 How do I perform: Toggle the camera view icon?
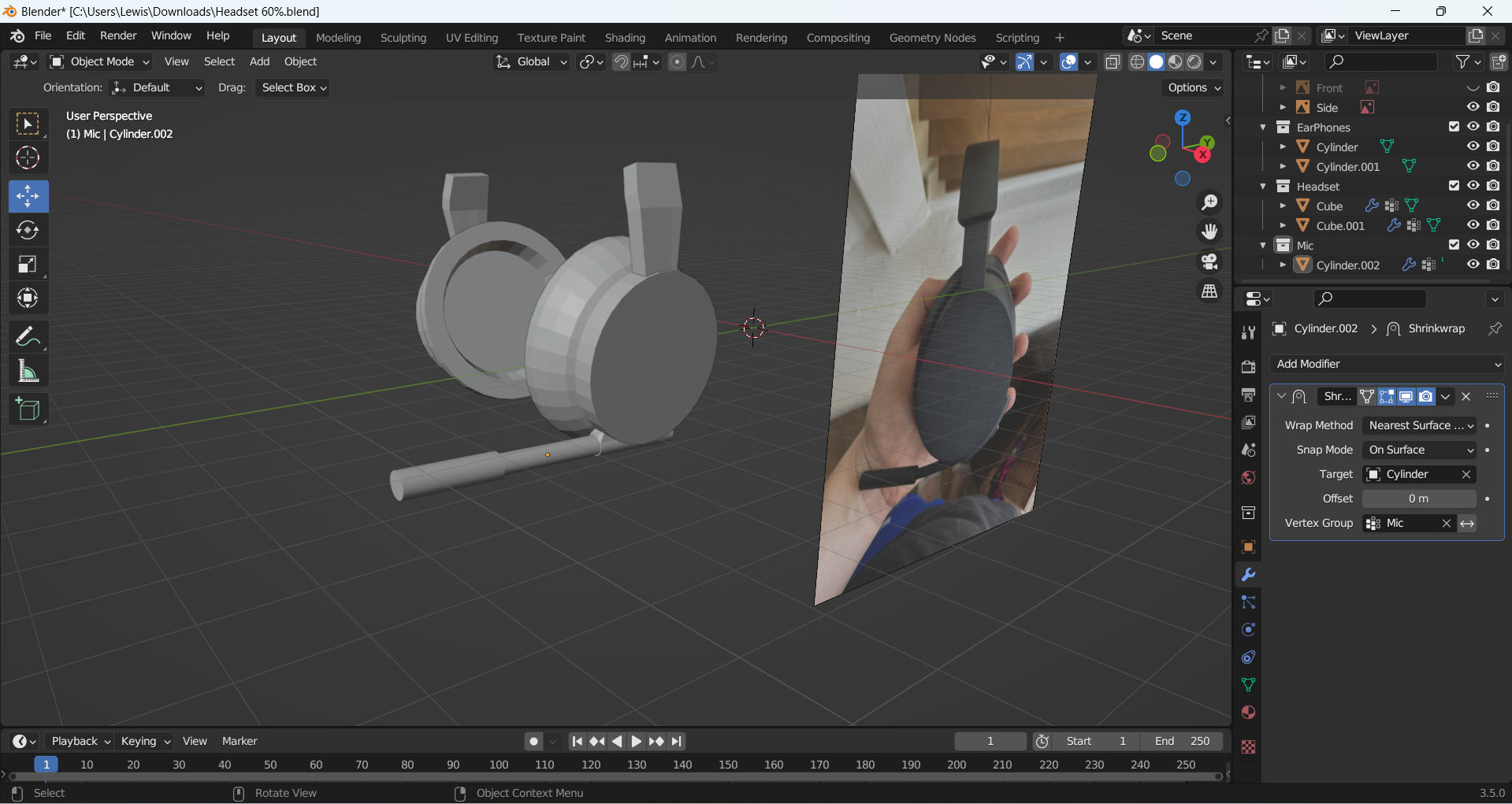pyautogui.click(x=1209, y=261)
